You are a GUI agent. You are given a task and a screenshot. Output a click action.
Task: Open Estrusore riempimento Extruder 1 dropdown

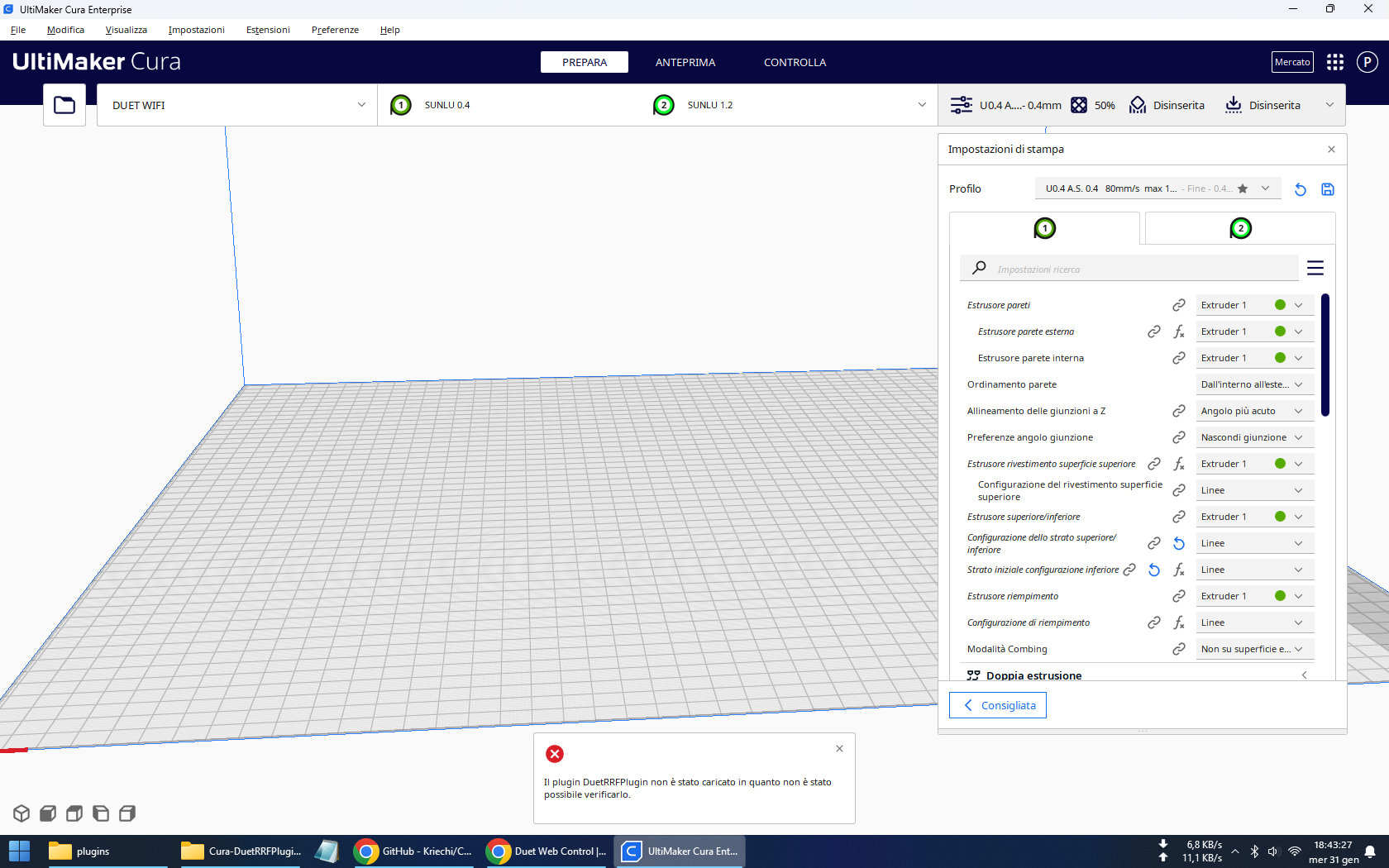point(1254,596)
